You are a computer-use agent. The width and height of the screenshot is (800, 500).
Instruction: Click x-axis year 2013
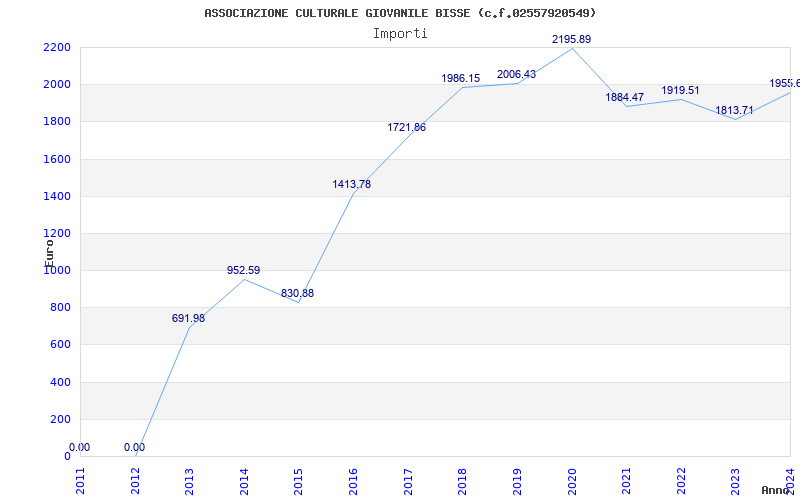coord(190,481)
